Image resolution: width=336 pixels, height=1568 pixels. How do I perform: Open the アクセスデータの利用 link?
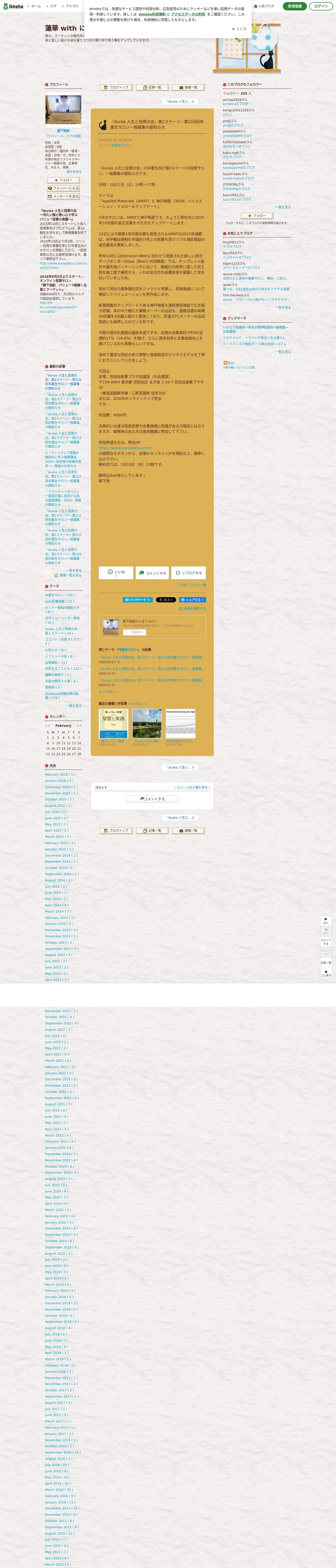tap(188, 14)
